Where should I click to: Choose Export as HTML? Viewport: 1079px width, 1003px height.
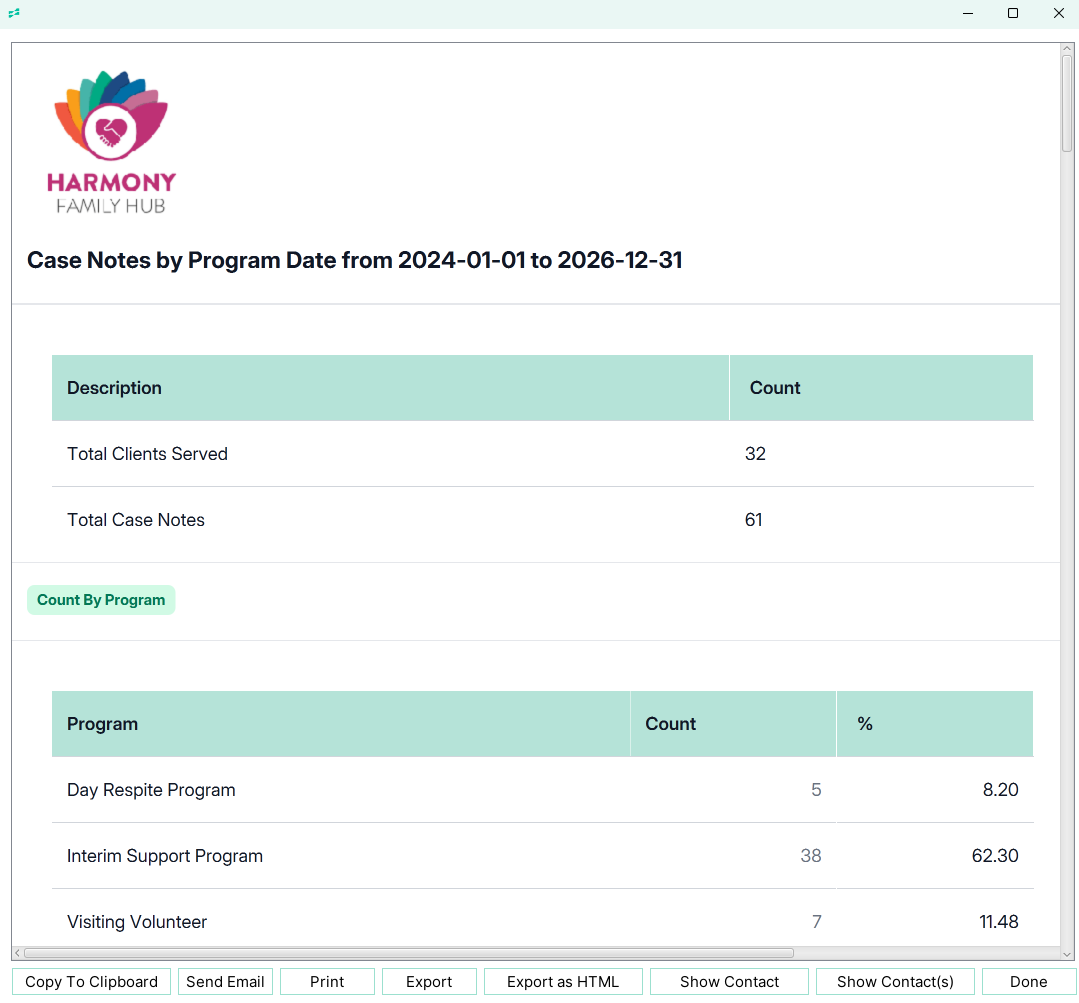[x=563, y=981]
